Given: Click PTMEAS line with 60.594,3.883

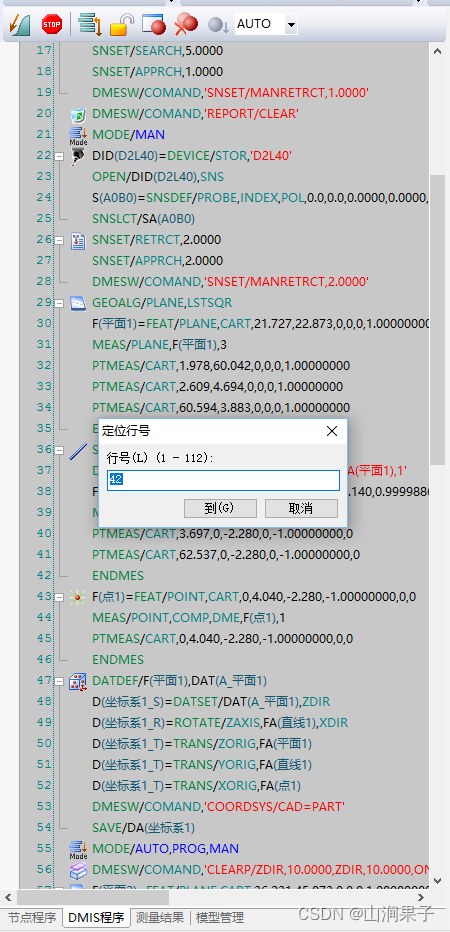Looking at the screenshot, I should (x=221, y=408).
